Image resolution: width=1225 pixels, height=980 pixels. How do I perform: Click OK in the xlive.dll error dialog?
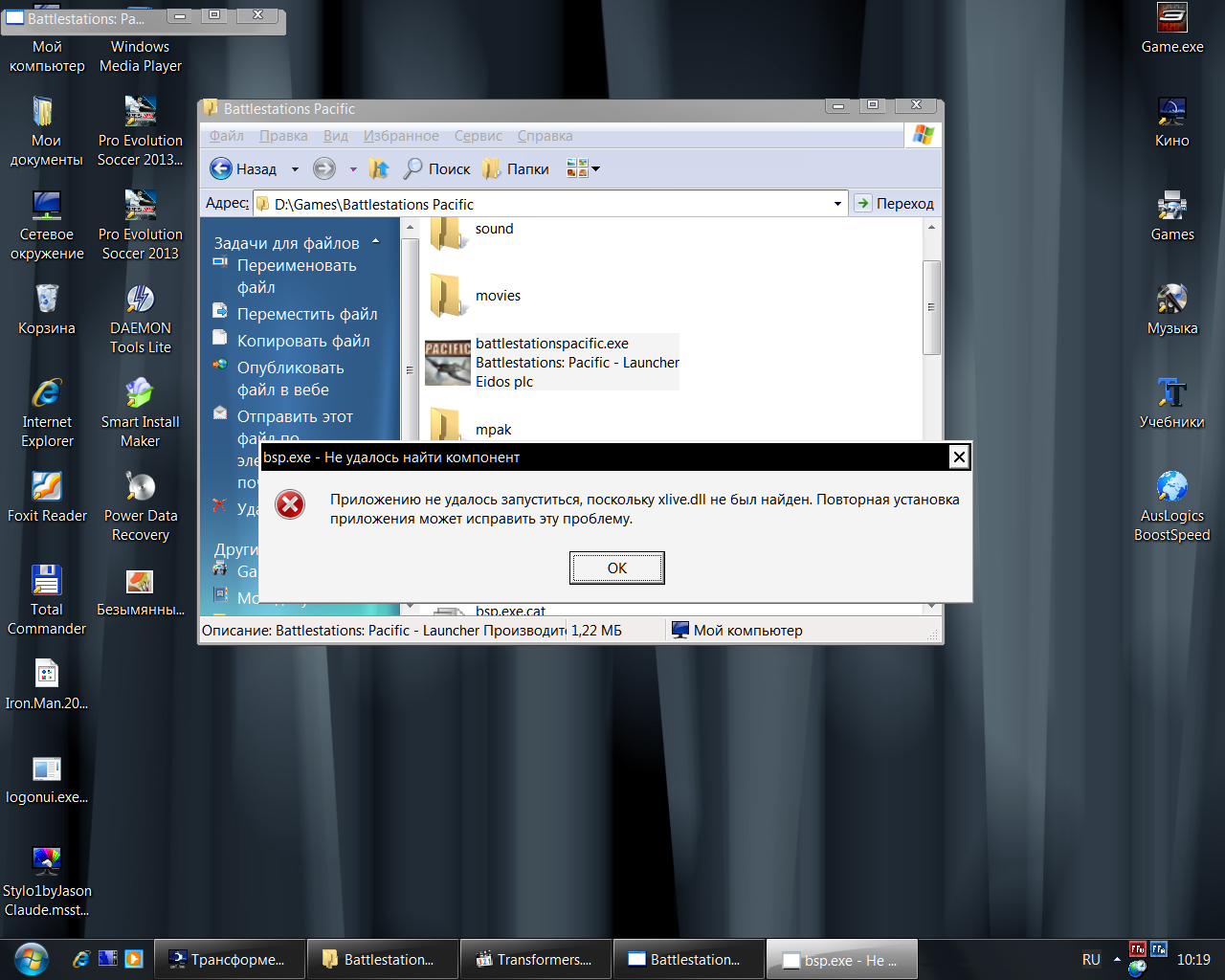pyautogui.click(x=616, y=568)
